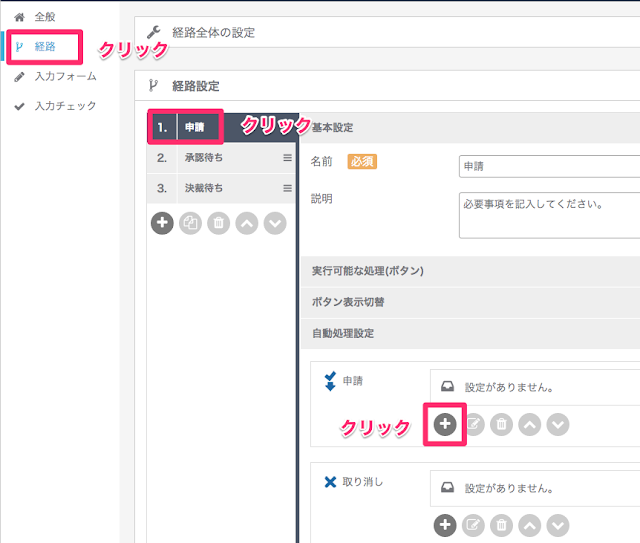Collapse the 基本設定 section header
The image size is (640, 543).
pyautogui.click(x=470, y=128)
